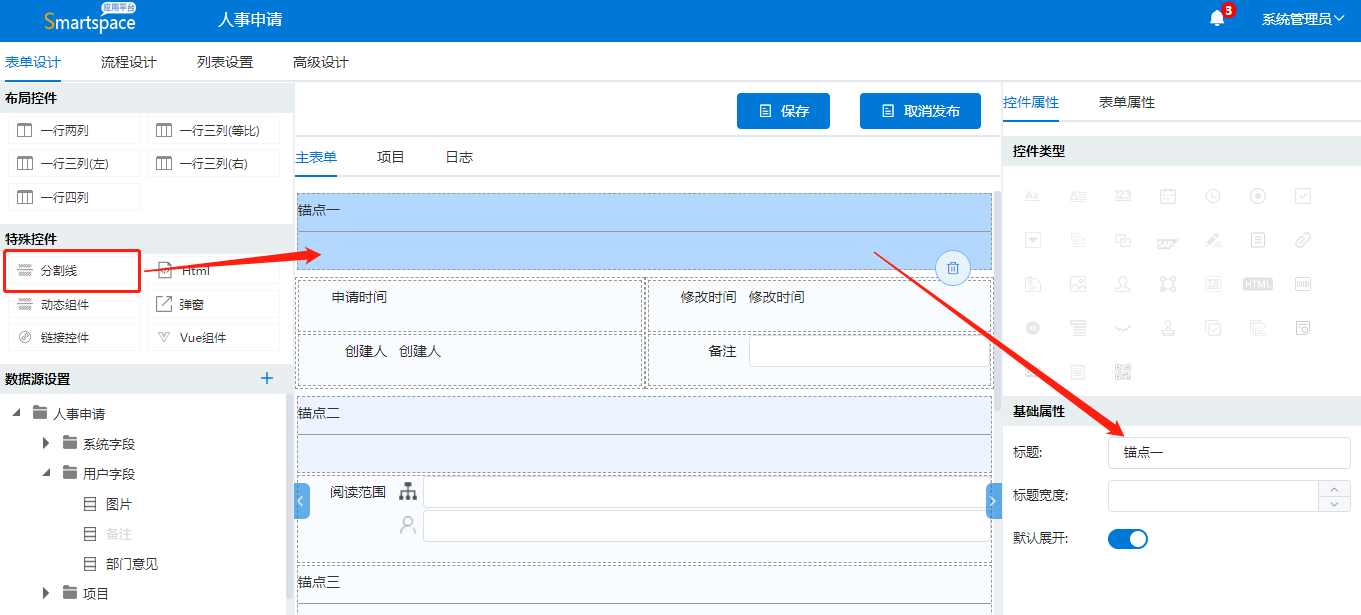The height and width of the screenshot is (615, 1361).
Task: Select the 部门意见 field in tree
Action: (x=132, y=564)
